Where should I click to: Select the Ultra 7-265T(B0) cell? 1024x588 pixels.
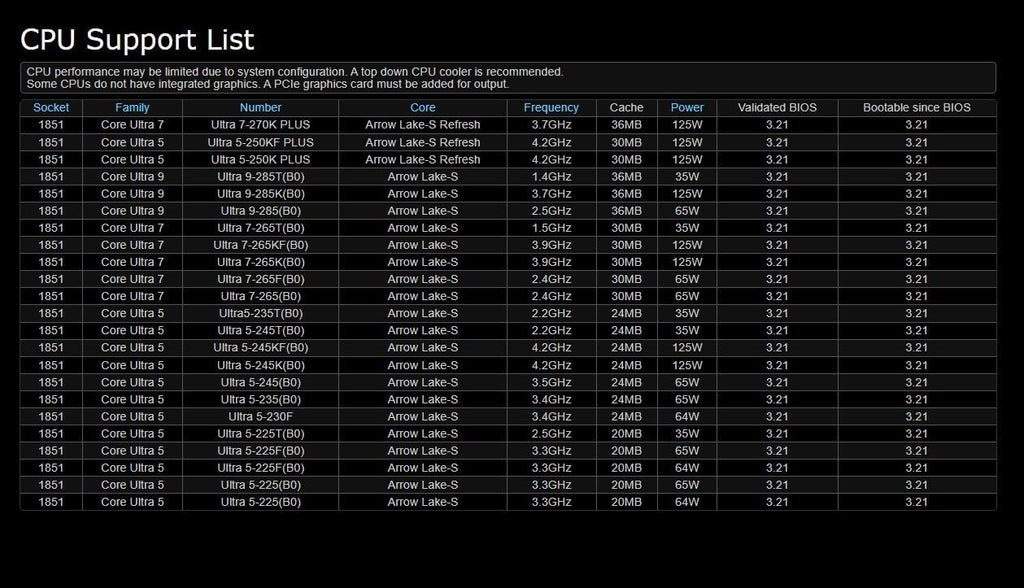[261, 227]
